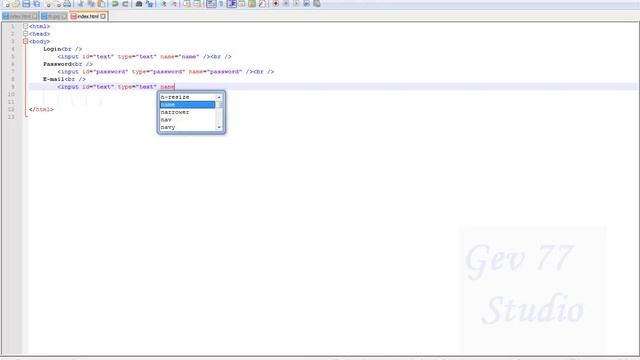Save the current recorded macro
This screenshot has width=640, height=360.
pyautogui.click(x=317, y=4)
